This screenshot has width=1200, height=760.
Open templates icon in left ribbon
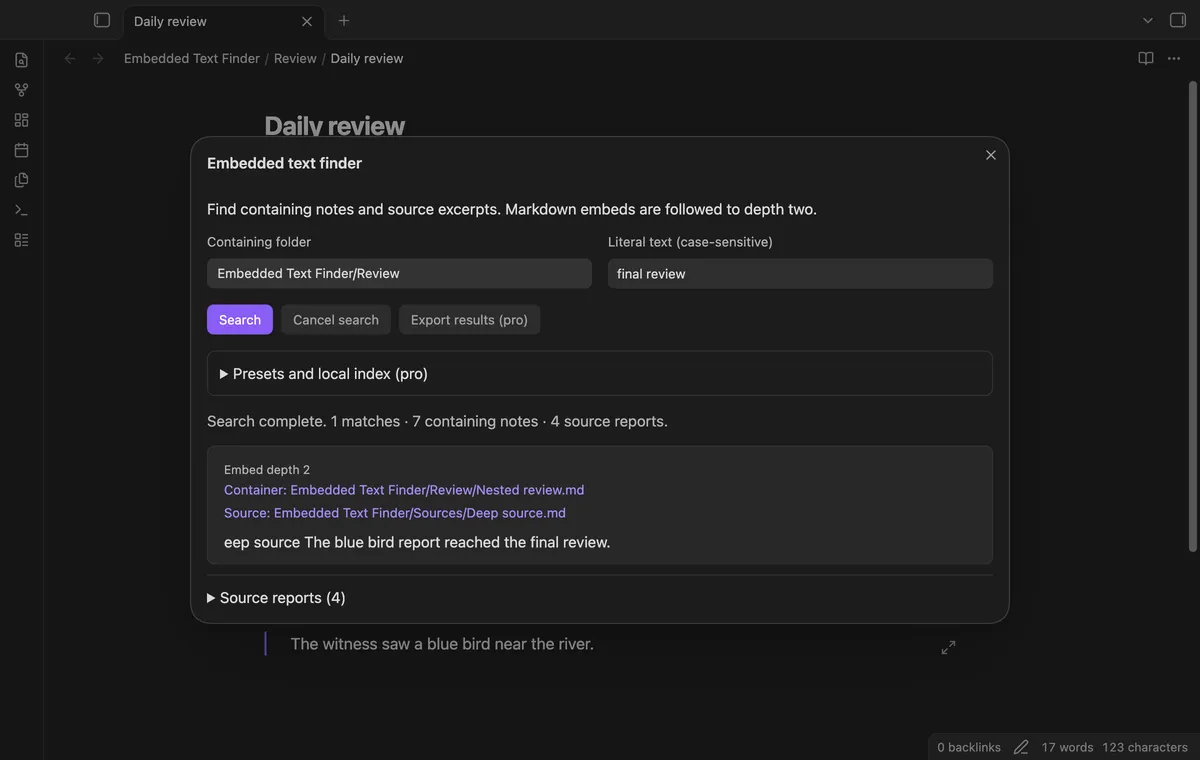(x=21, y=180)
